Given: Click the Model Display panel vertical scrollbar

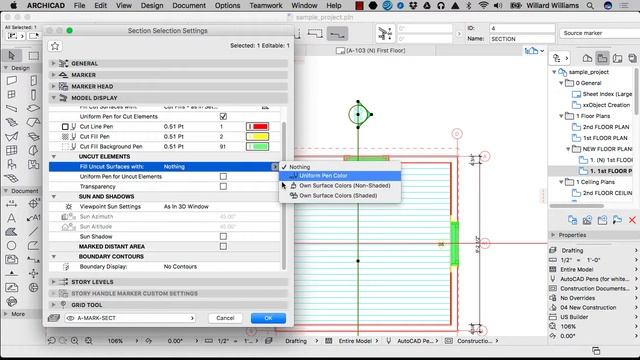Looking at the screenshot, I should tap(284, 196).
